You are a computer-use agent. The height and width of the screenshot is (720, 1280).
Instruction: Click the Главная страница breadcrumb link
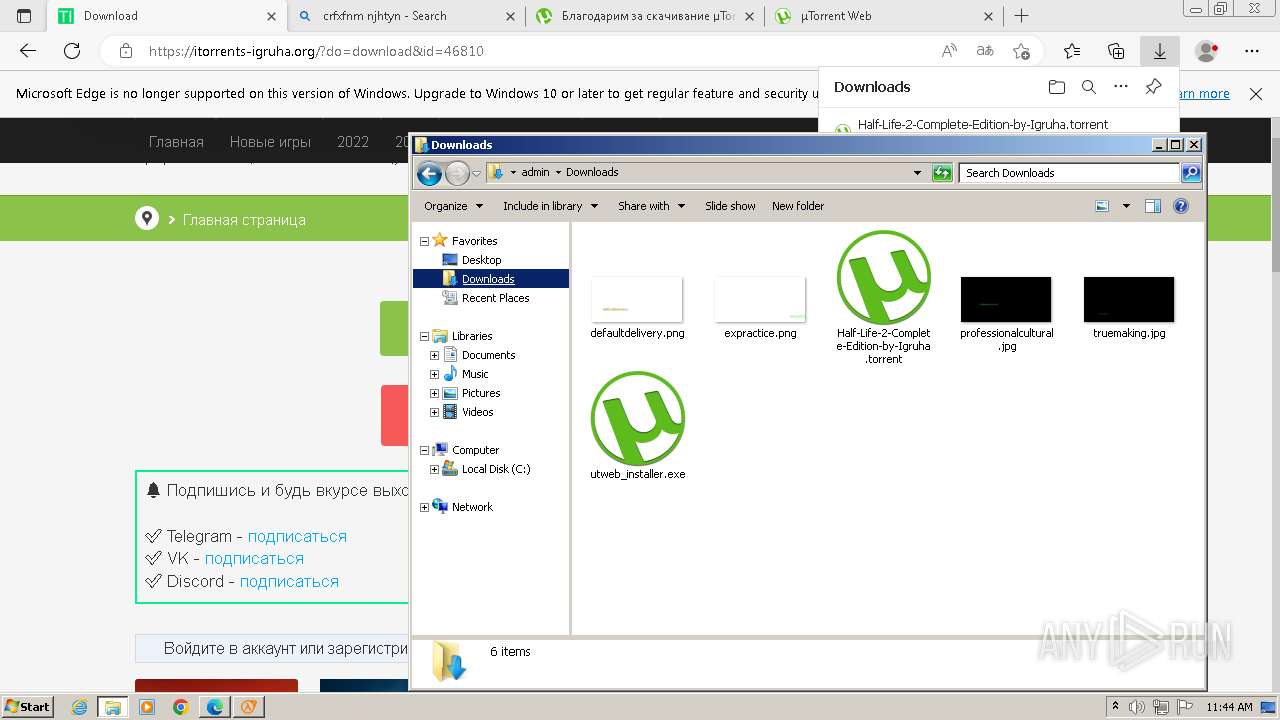244,220
